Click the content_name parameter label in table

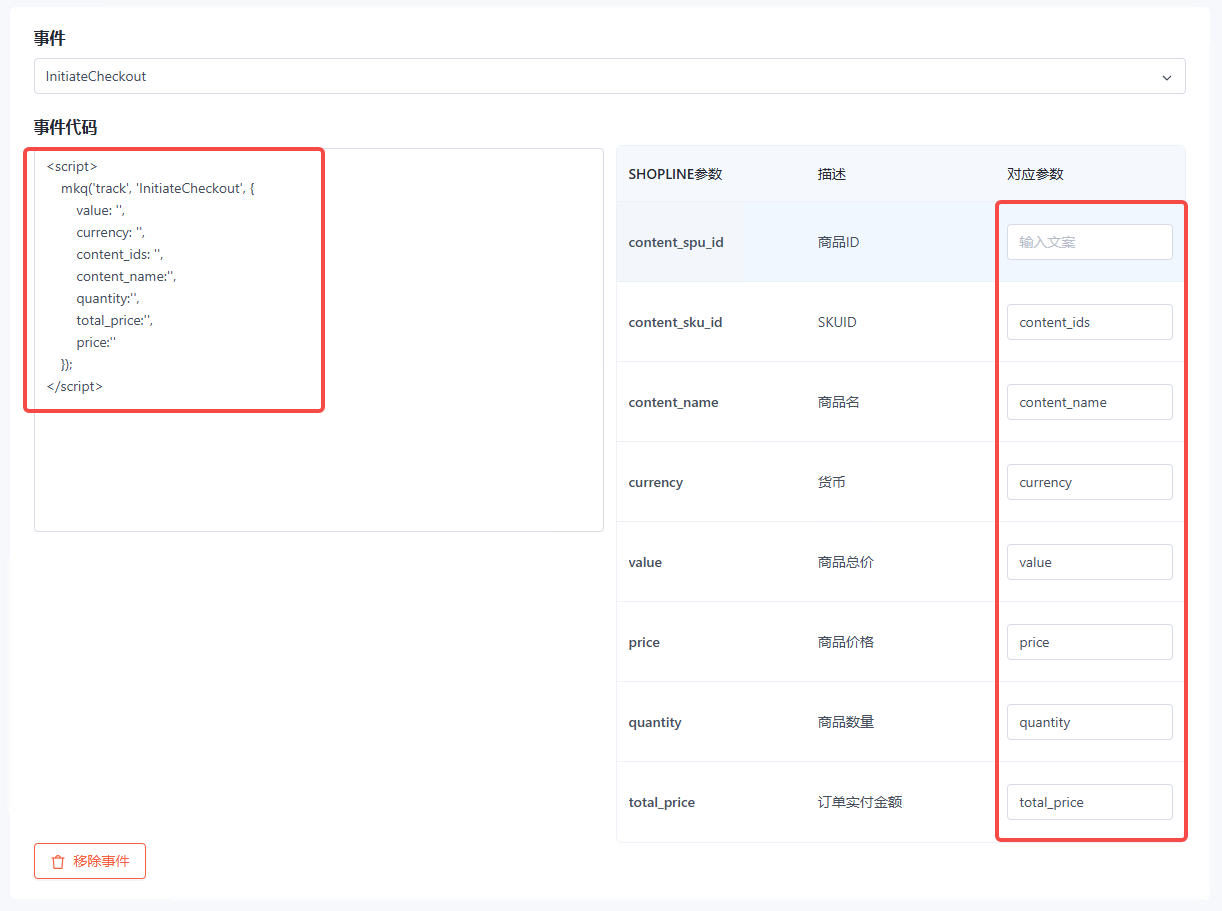673,402
